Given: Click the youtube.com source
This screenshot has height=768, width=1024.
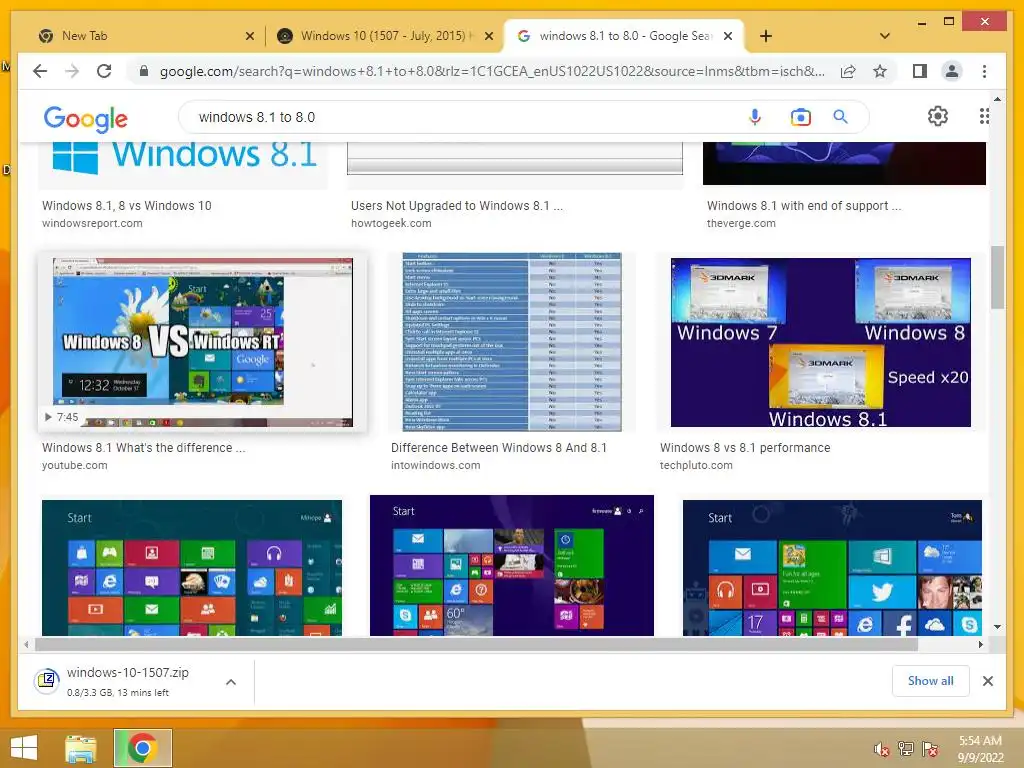Looking at the screenshot, I should (74, 466).
